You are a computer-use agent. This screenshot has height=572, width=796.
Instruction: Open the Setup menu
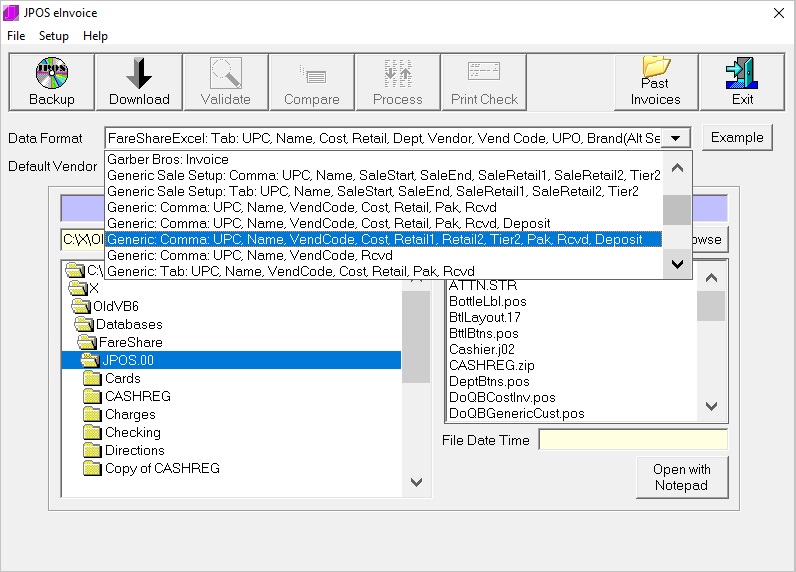53,36
